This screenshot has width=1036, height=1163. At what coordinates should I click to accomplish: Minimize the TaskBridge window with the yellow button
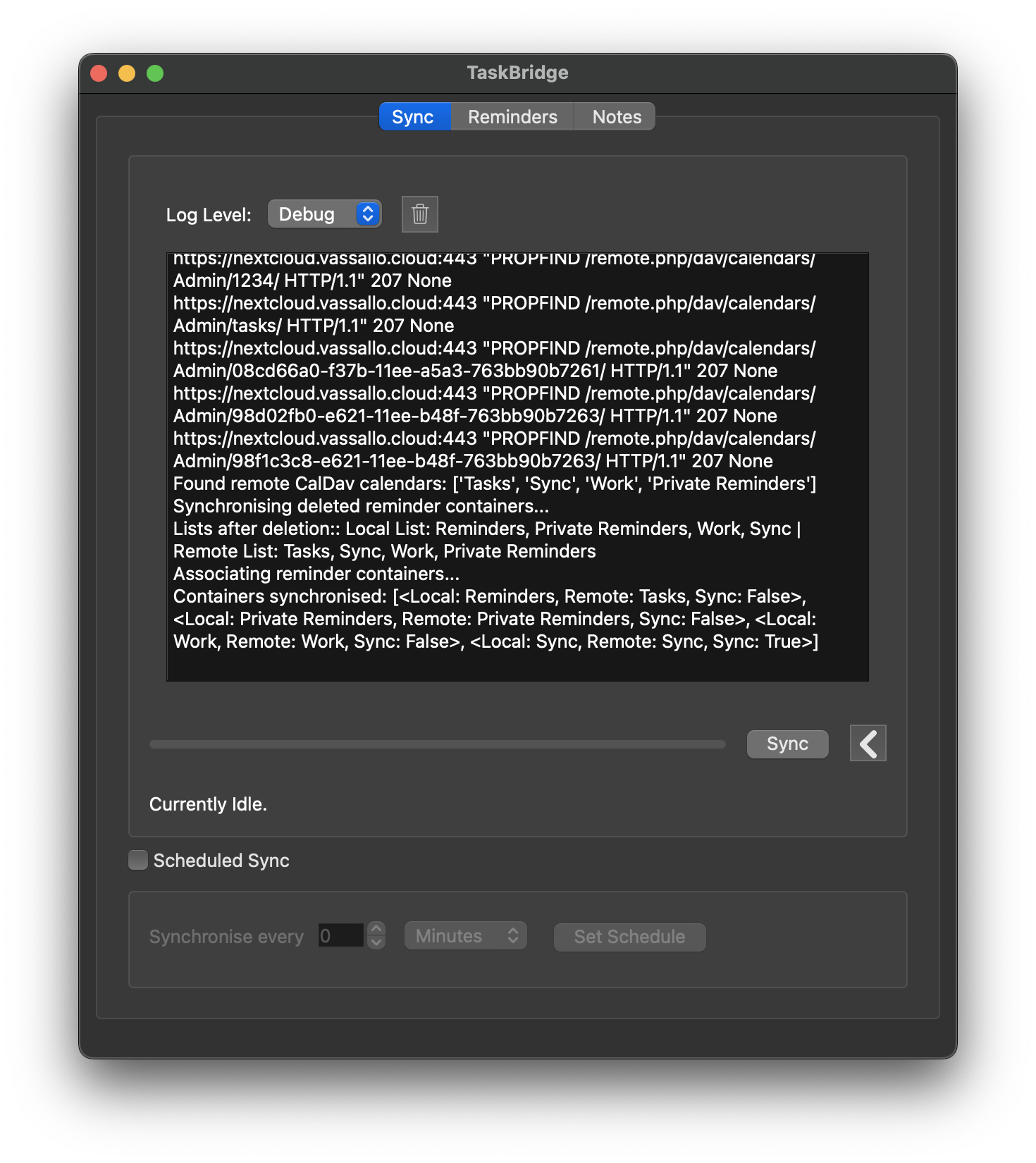pos(127,73)
